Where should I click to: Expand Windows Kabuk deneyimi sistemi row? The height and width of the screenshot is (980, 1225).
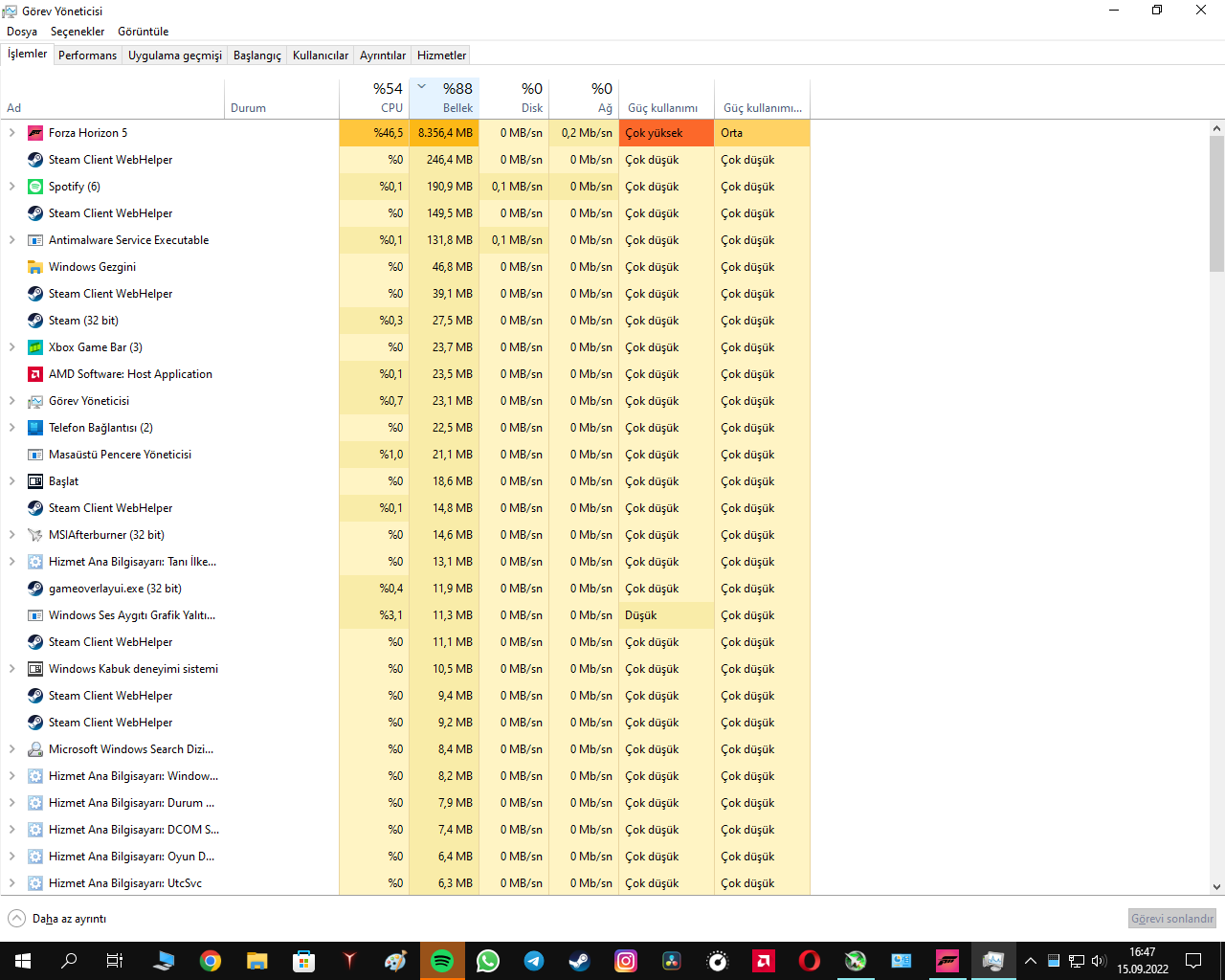tap(11, 669)
